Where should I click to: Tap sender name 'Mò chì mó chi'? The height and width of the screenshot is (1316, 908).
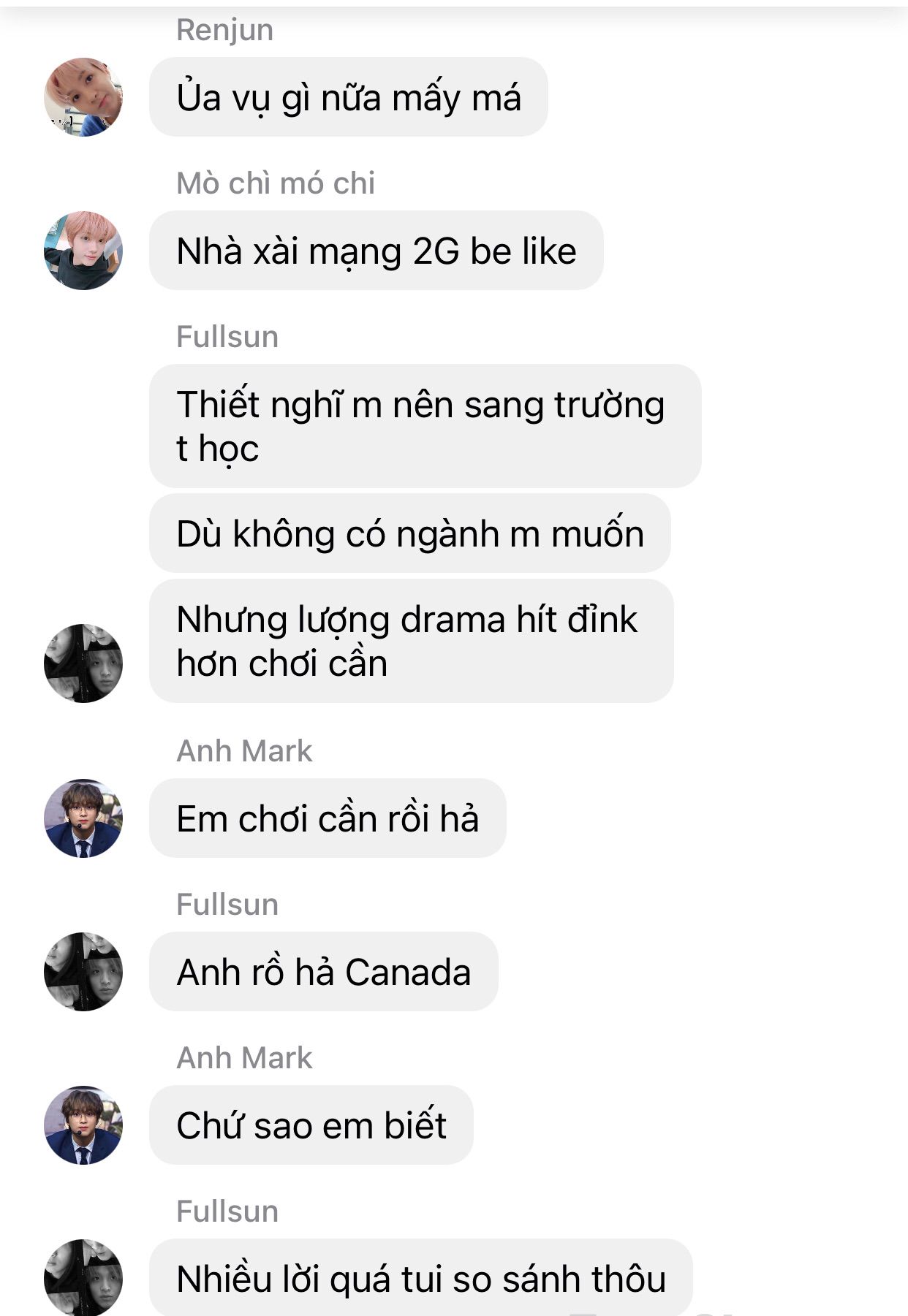[276, 183]
